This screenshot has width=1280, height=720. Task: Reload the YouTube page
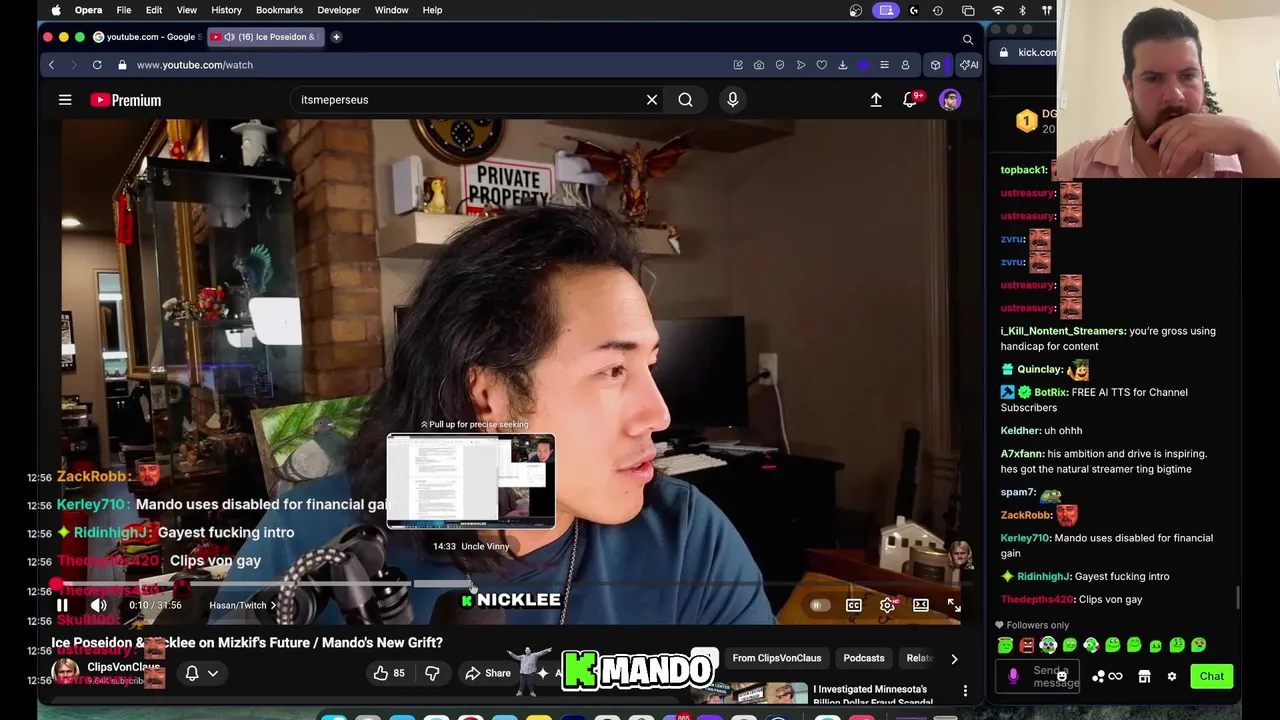(x=97, y=65)
